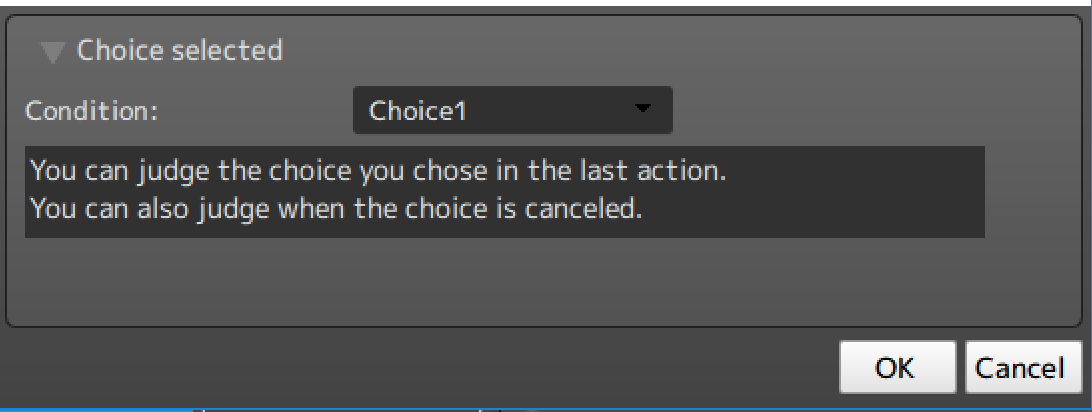This screenshot has height=412, width=1092.
Task: Open the Condition dropdown showing Choice1
Action: 512,110
